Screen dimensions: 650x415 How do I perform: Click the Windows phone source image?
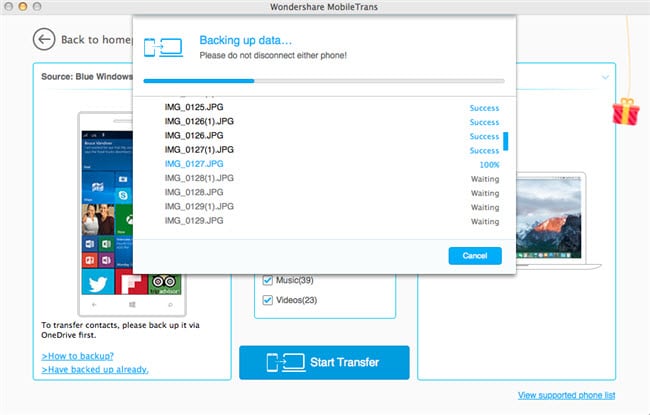tap(131, 214)
